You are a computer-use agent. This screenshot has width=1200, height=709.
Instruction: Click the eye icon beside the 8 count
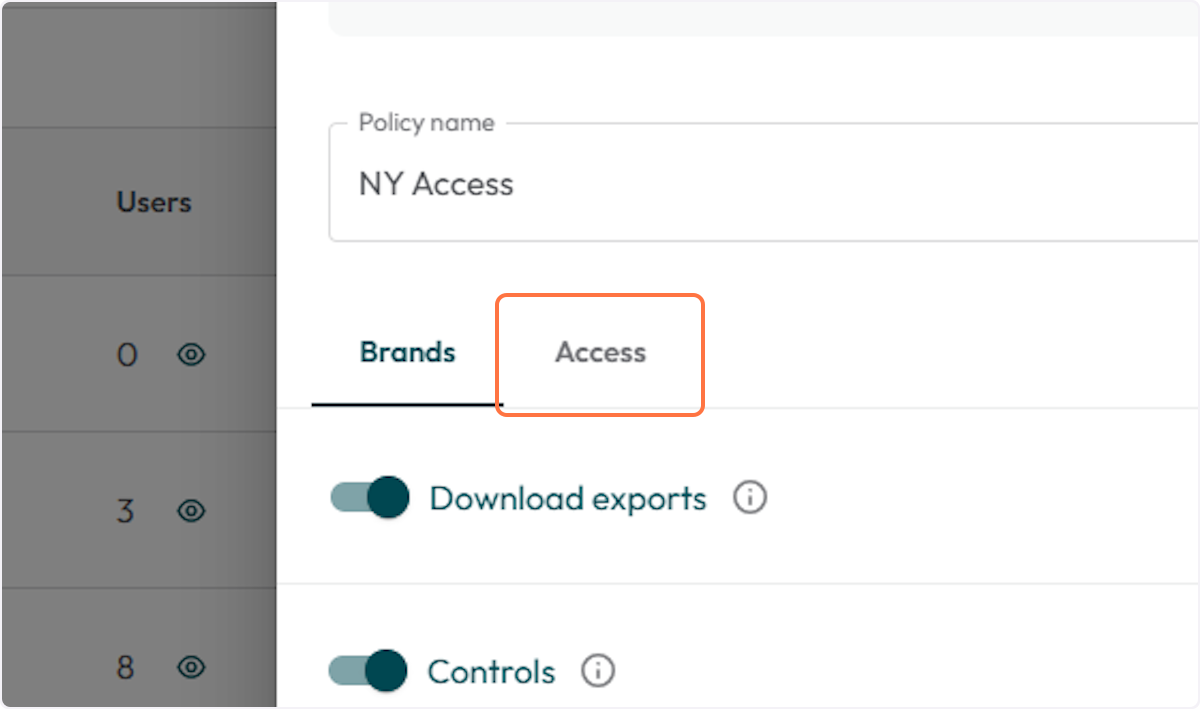[191, 668]
